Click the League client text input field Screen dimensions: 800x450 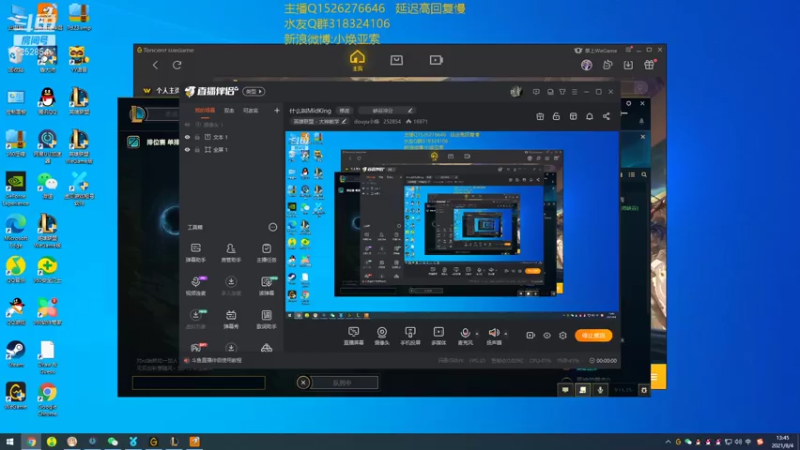[x=198, y=383]
